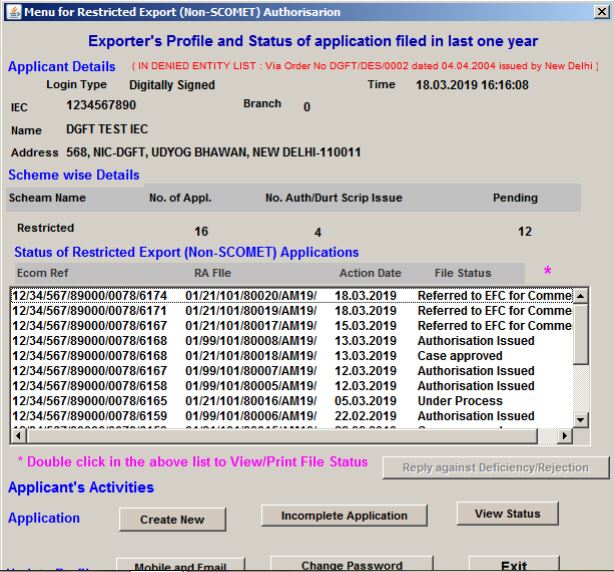Image resolution: width=614 pixels, height=572 pixels.
Task: Open the Incomplete Application button
Action: click(x=344, y=516)
